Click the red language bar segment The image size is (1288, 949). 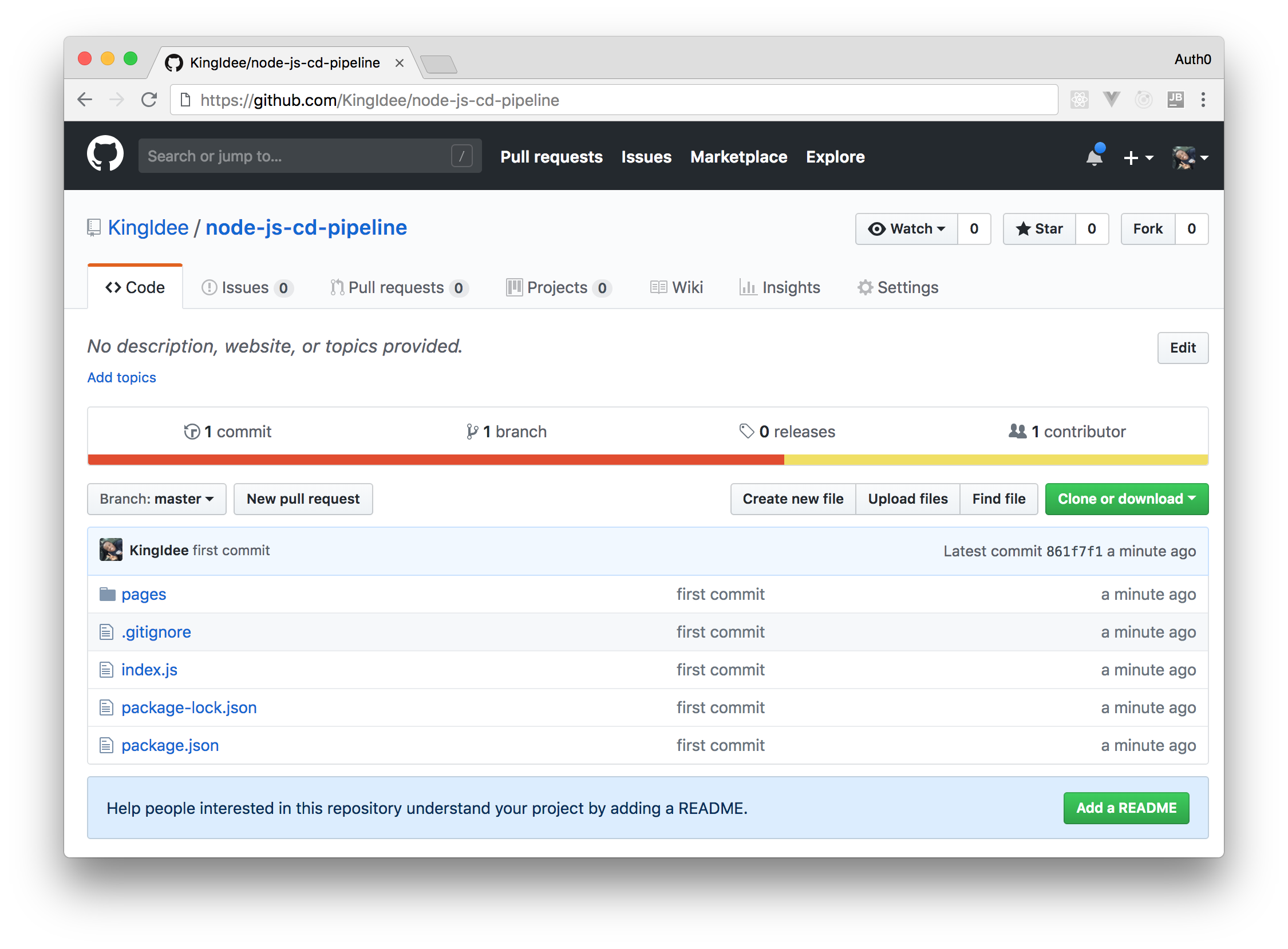coord(436,460)
